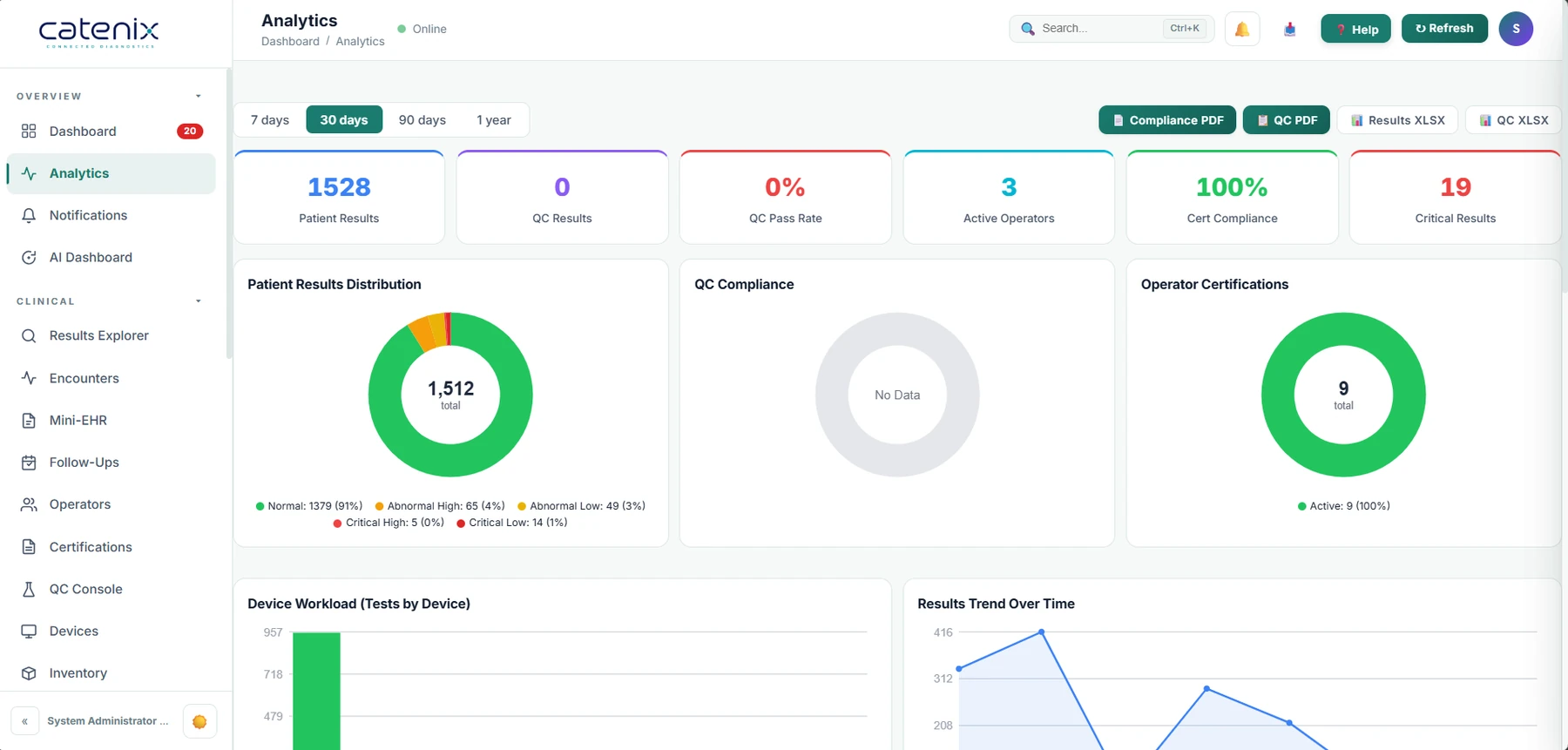Open AI Dashboard page
Screen dimensions: 1568x750
tap(111, 257)
